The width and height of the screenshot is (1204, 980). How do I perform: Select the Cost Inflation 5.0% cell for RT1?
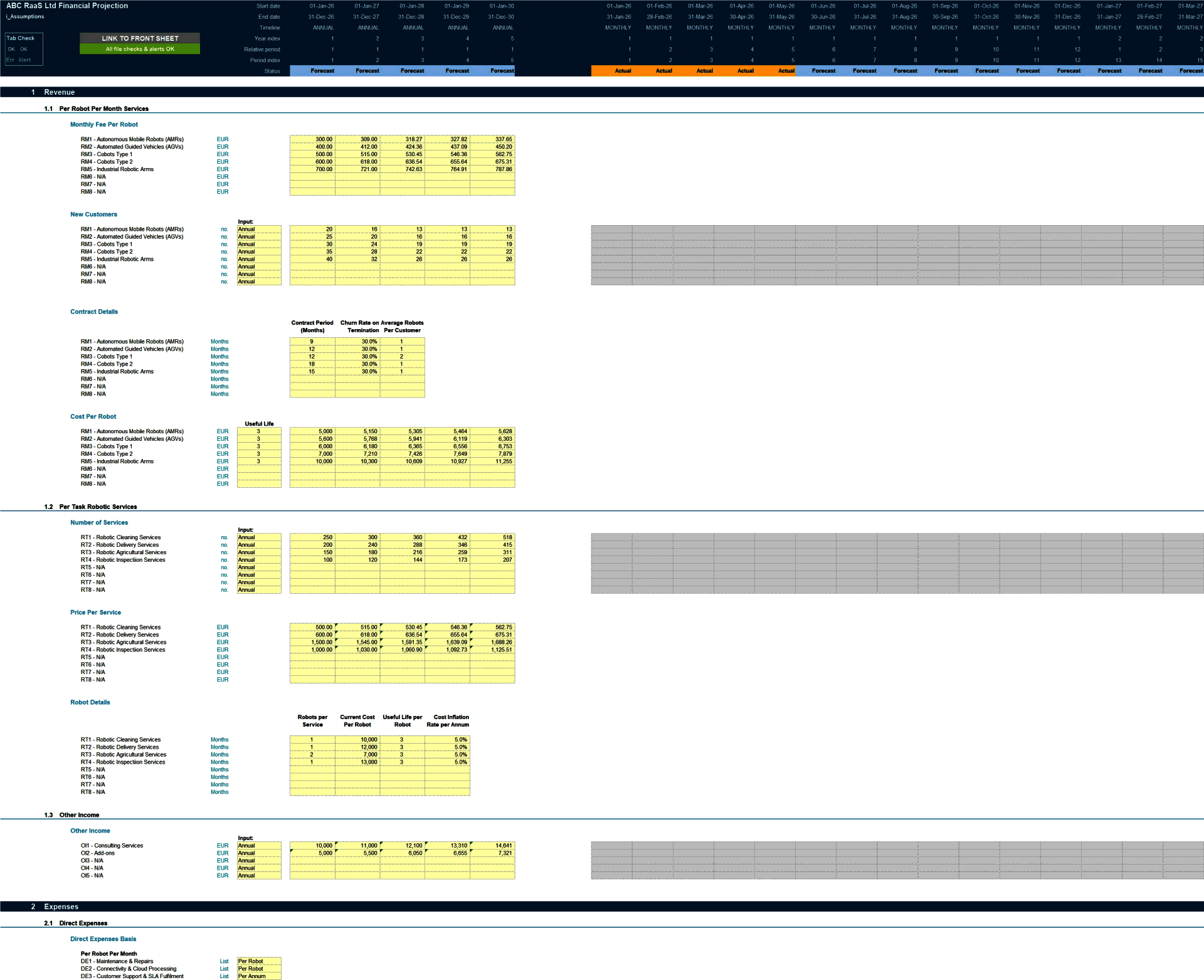[x=448, y=739]
